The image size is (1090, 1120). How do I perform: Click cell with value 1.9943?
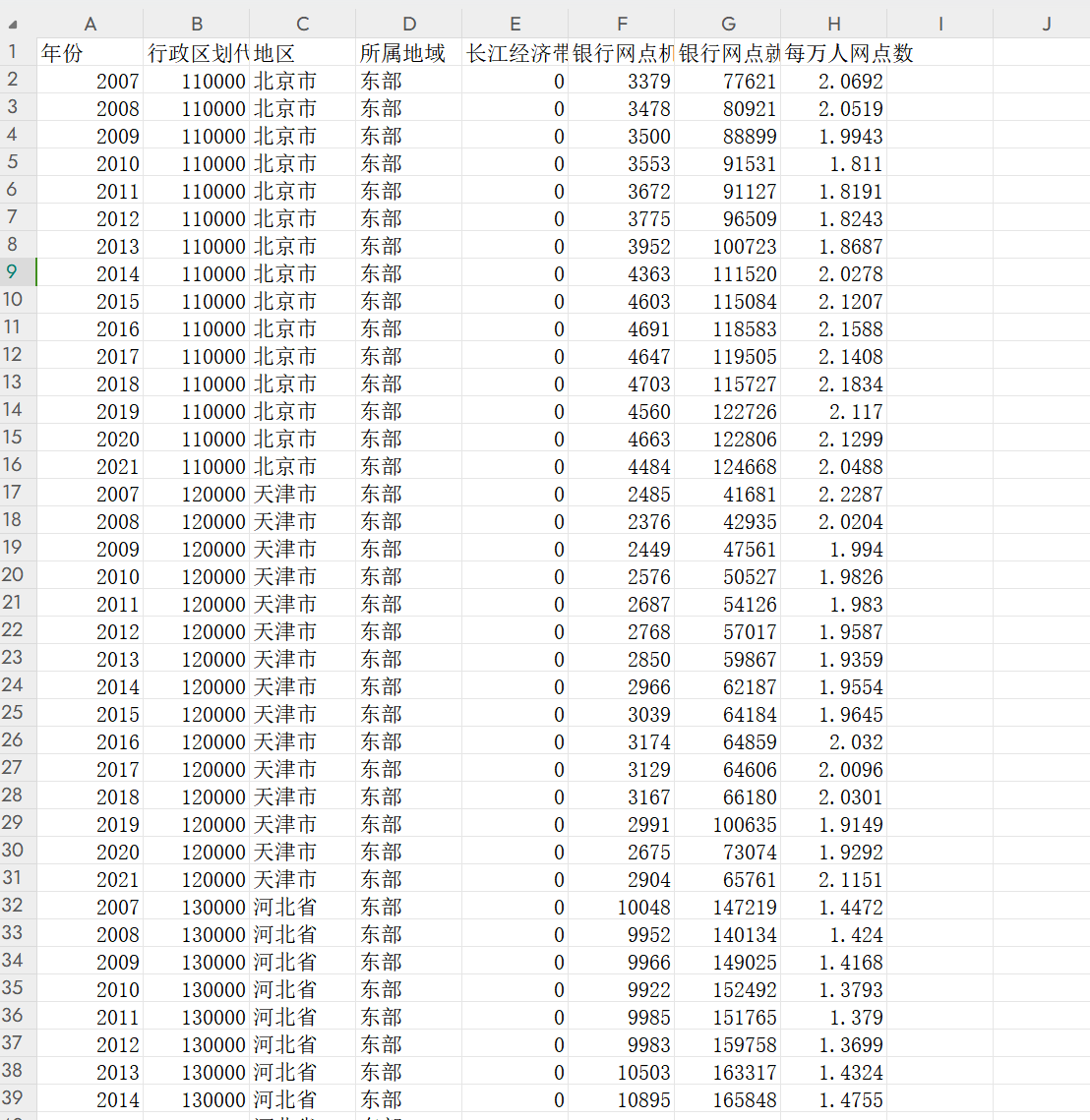pyautogui.click(x=834, y=136)
